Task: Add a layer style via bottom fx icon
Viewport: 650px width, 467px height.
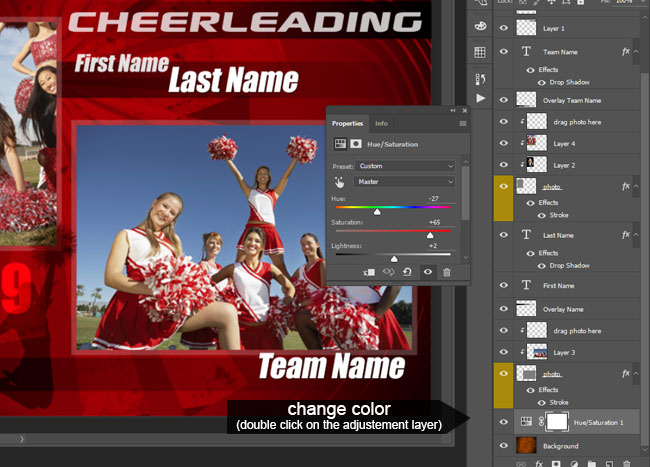Action: [x=538, y=464]
